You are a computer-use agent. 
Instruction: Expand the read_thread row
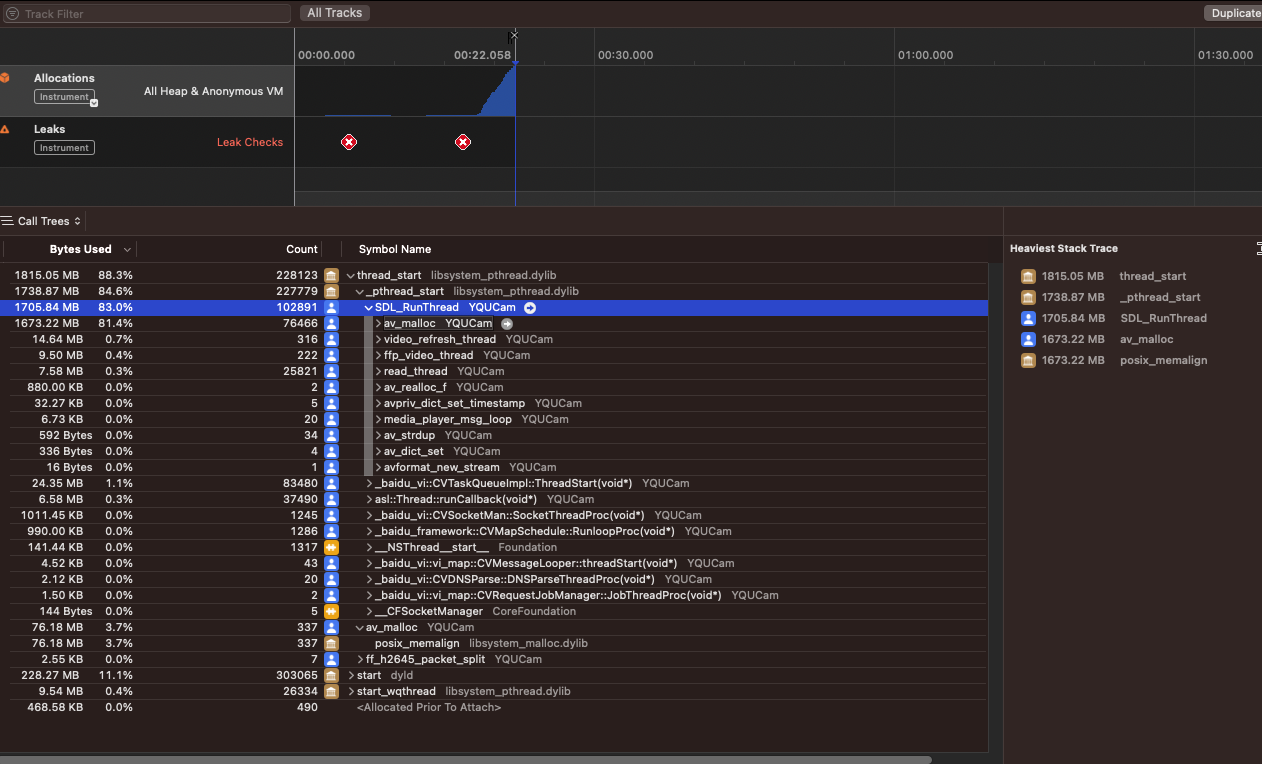tap(378, 371)
